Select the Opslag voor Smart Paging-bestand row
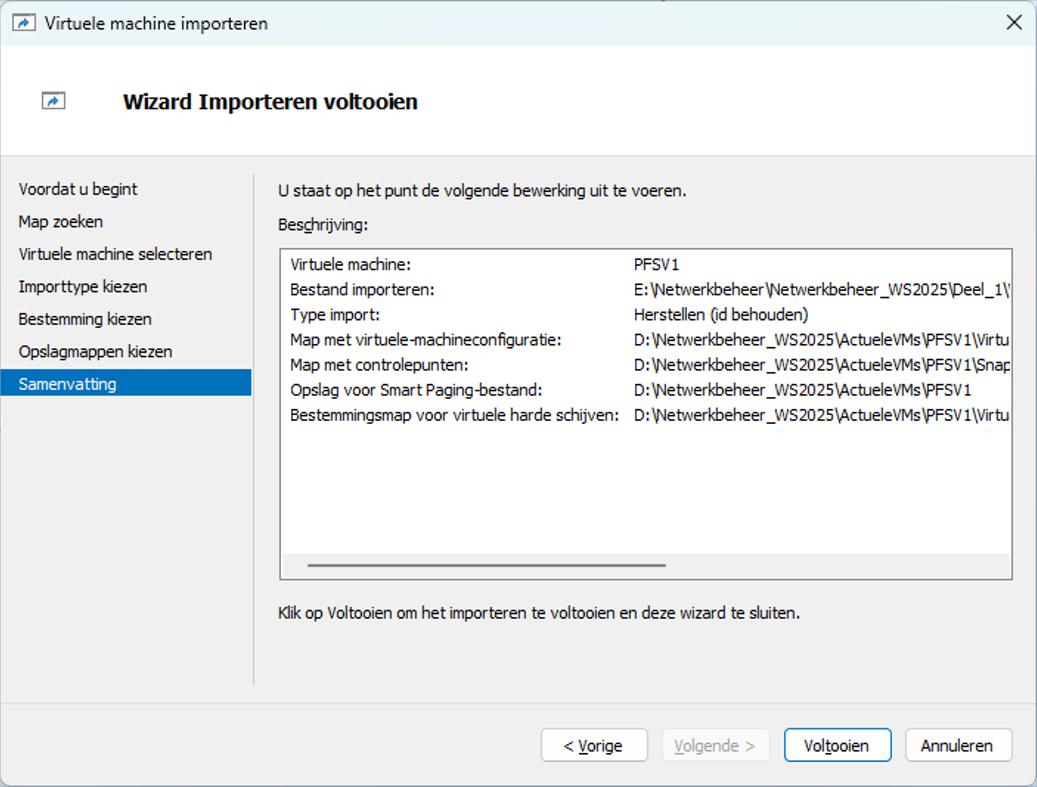This screenshot has height=787, width=1037. pos(645,390)
